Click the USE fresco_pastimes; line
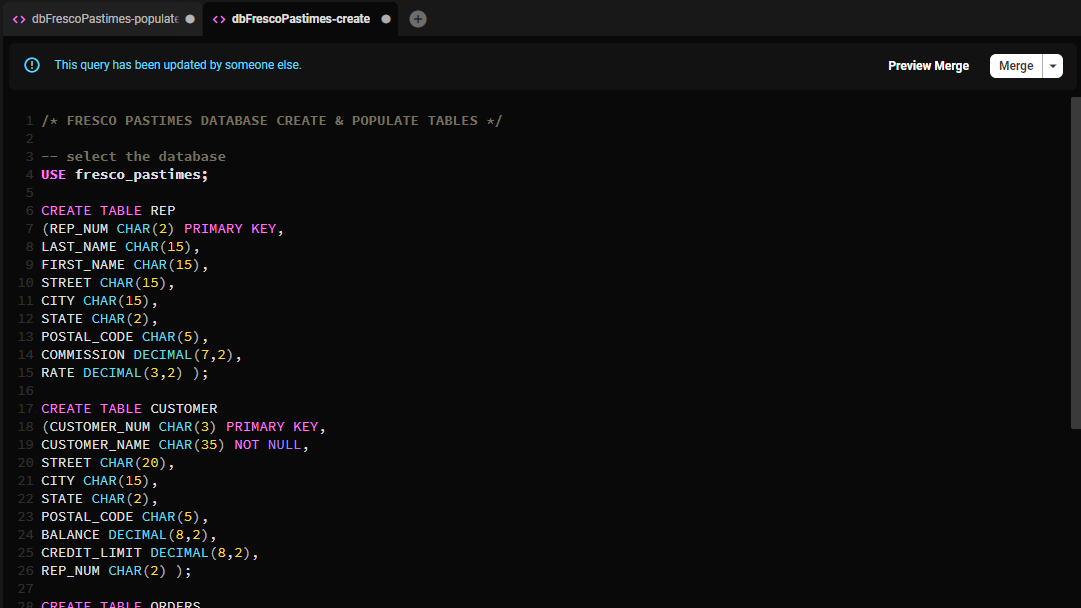 (x=125, y=174)
